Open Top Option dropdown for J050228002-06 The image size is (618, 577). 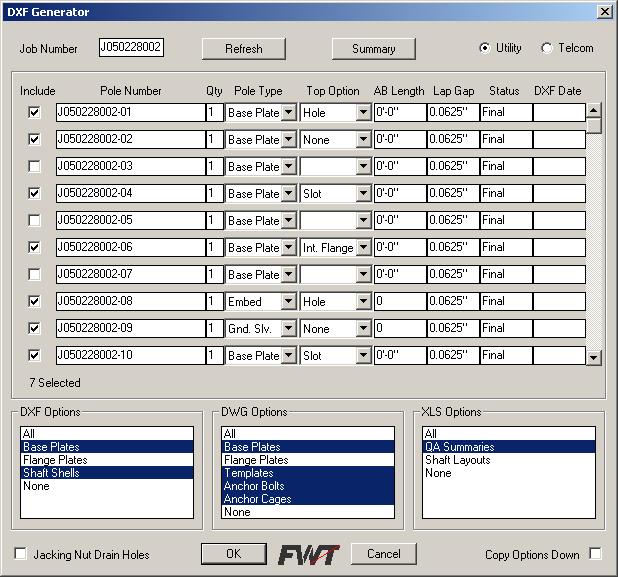[x=363, y=247]
